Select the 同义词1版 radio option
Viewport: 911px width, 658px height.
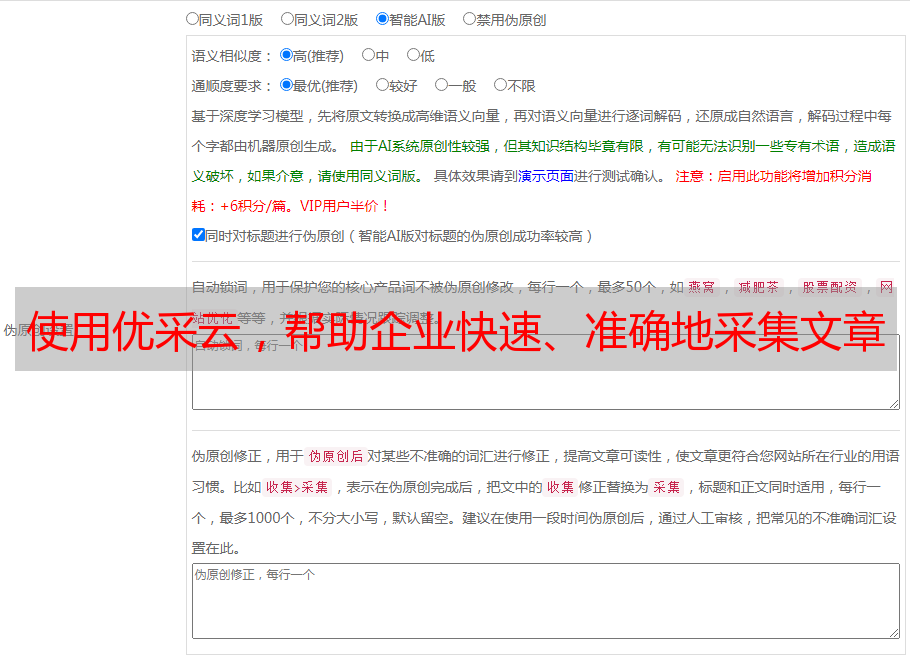pyautogui.click(x=192, y=19)
